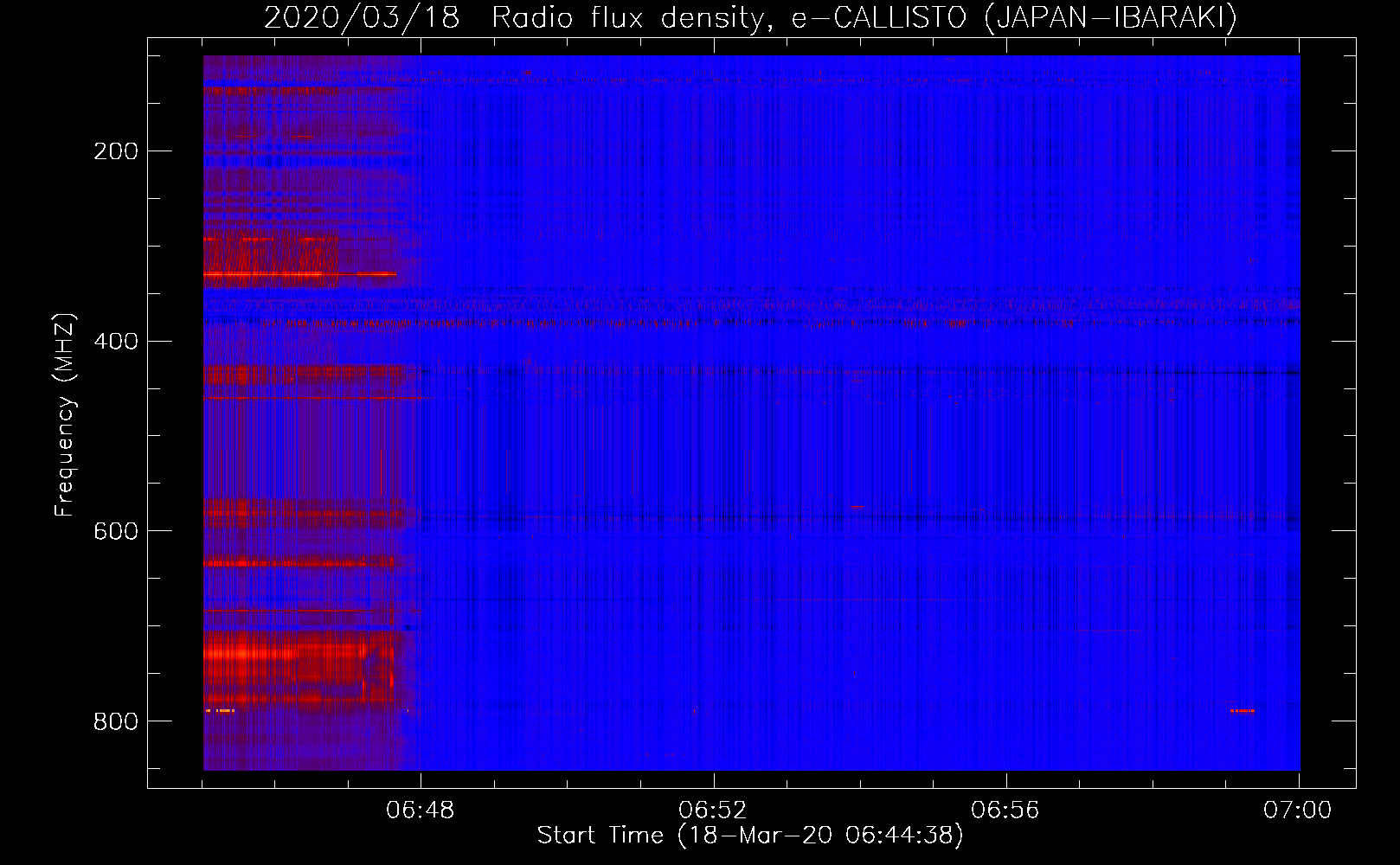Click the bright red burst band near 750 MHz
This screenshot has height=865, width=1400.
[299, 664]
